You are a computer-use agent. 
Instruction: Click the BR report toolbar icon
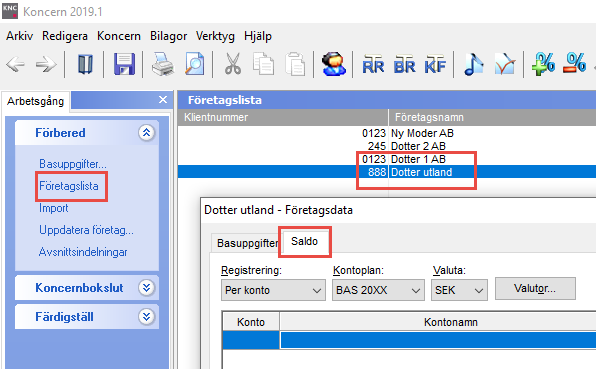pos(404,65)
